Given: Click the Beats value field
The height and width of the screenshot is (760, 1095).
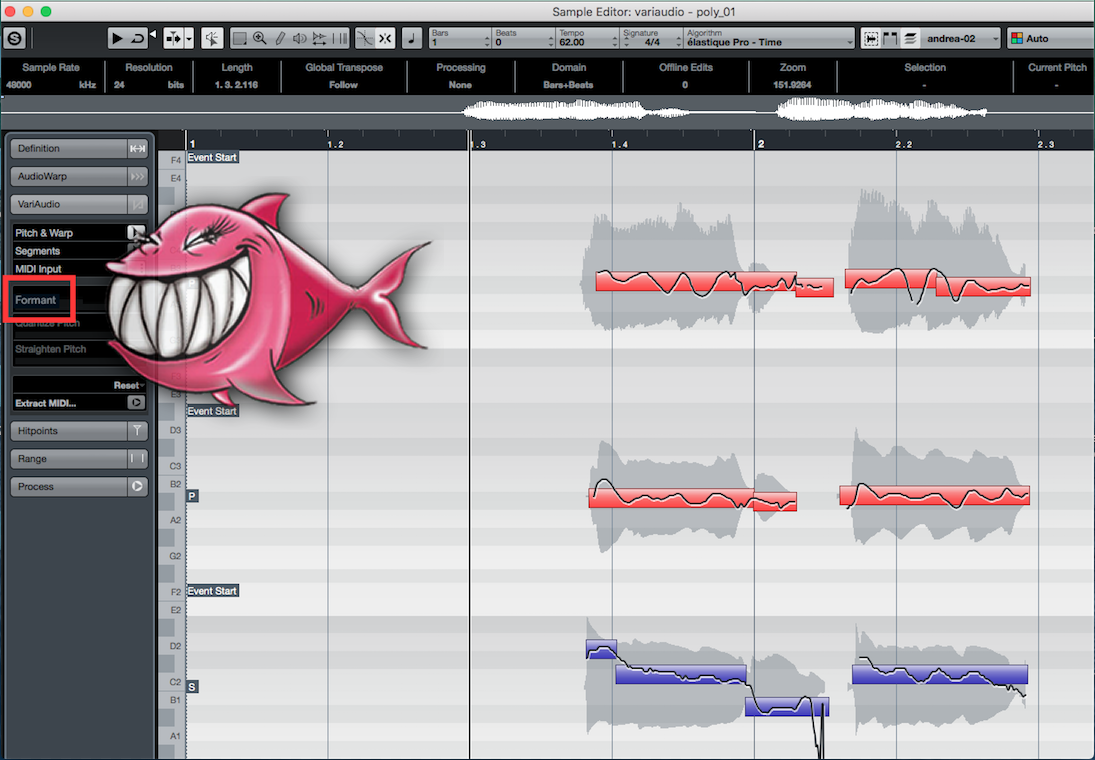Looking at the screenshot, I should click(x=524, y=38).
